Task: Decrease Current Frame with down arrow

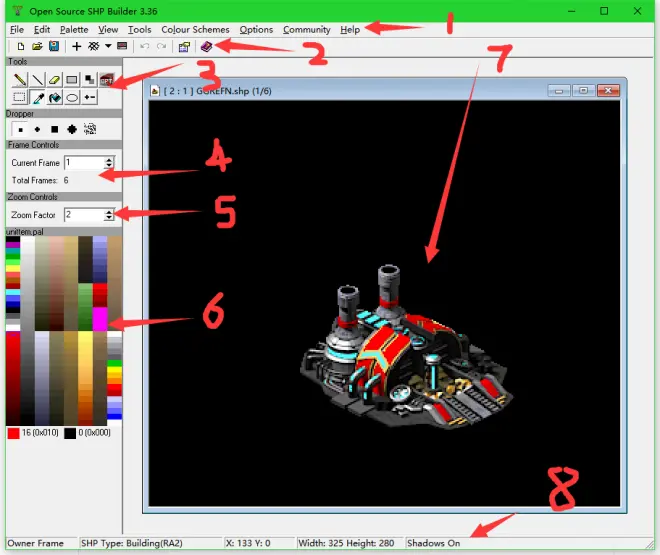Action: point(109,165)
